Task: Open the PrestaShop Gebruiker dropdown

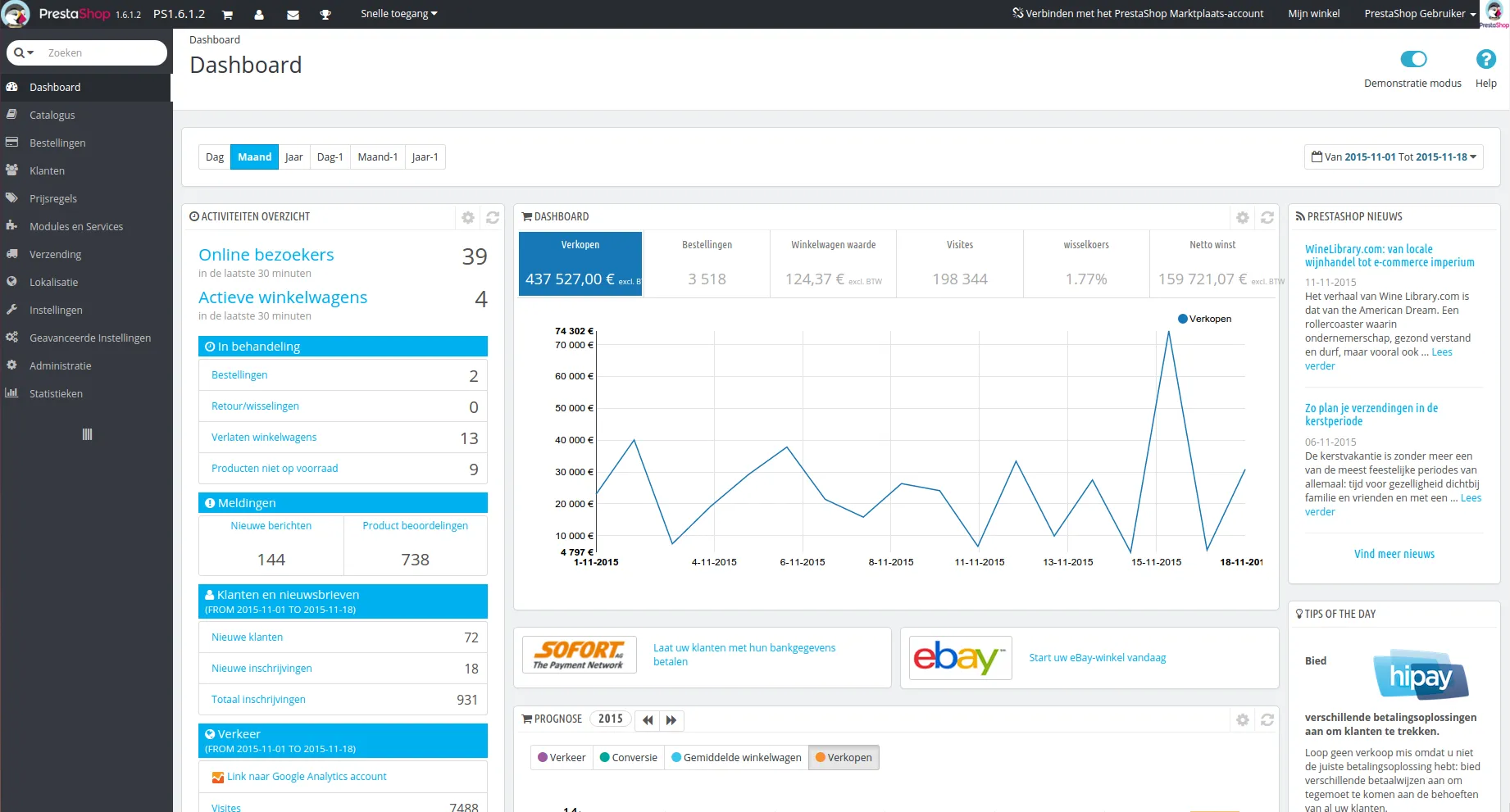Action: pyautogui.click(x=1419, y=13)
